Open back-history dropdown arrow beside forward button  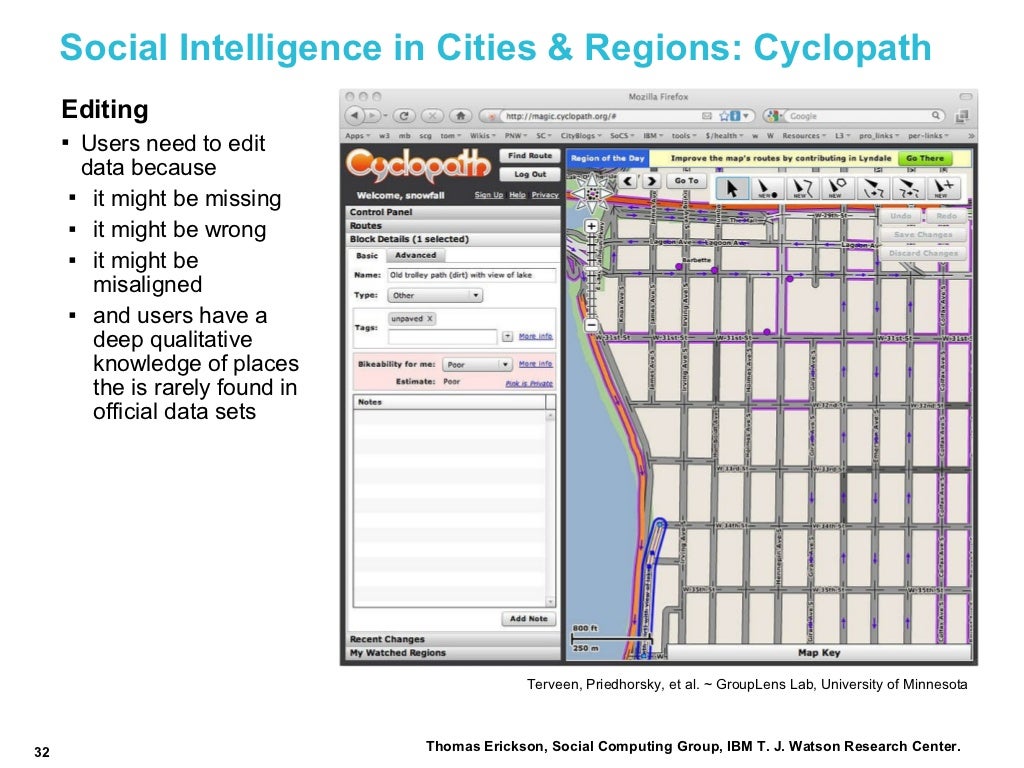385,116
